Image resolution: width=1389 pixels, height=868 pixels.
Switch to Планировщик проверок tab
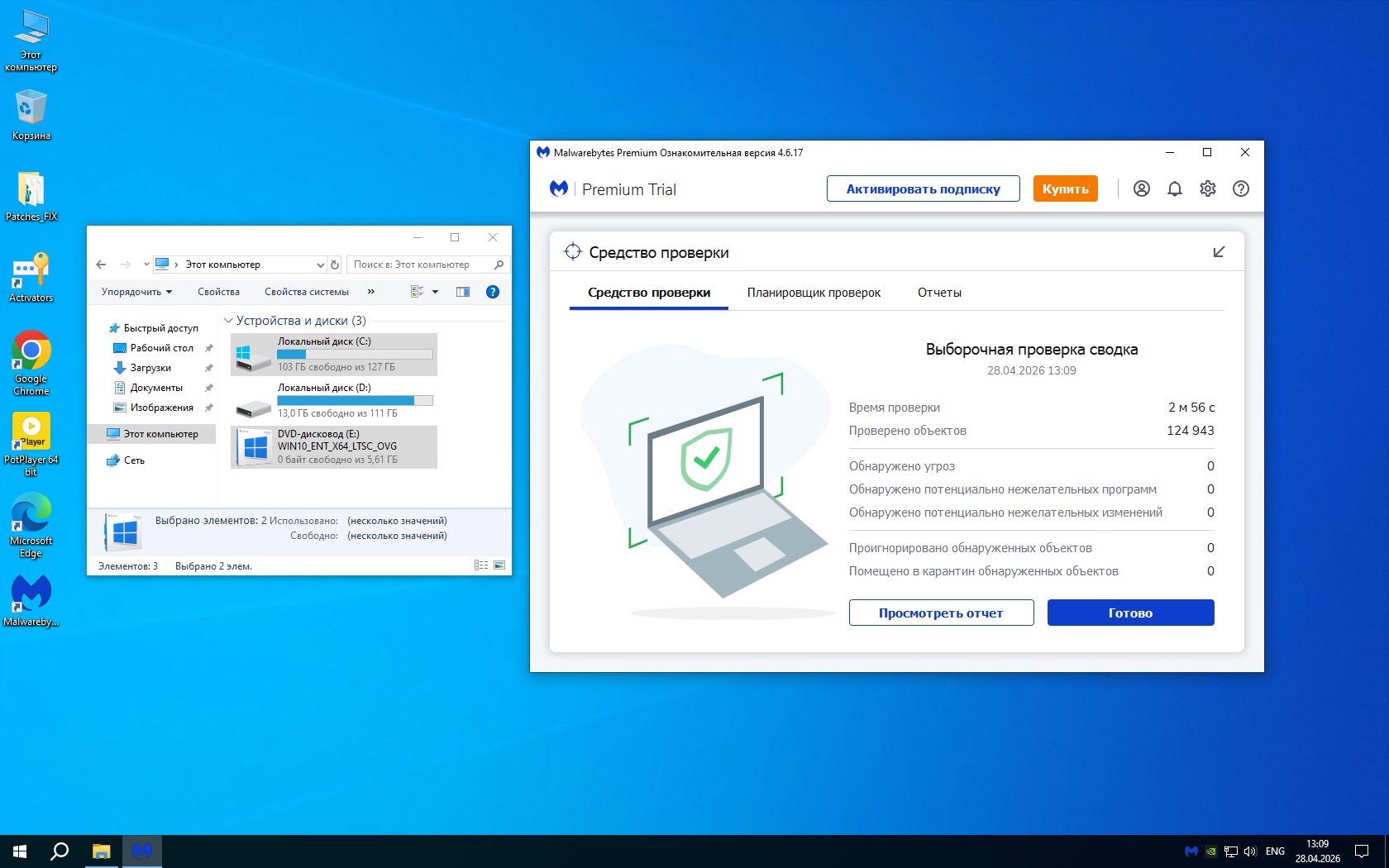pyautogui.click(x=814, y=293)
